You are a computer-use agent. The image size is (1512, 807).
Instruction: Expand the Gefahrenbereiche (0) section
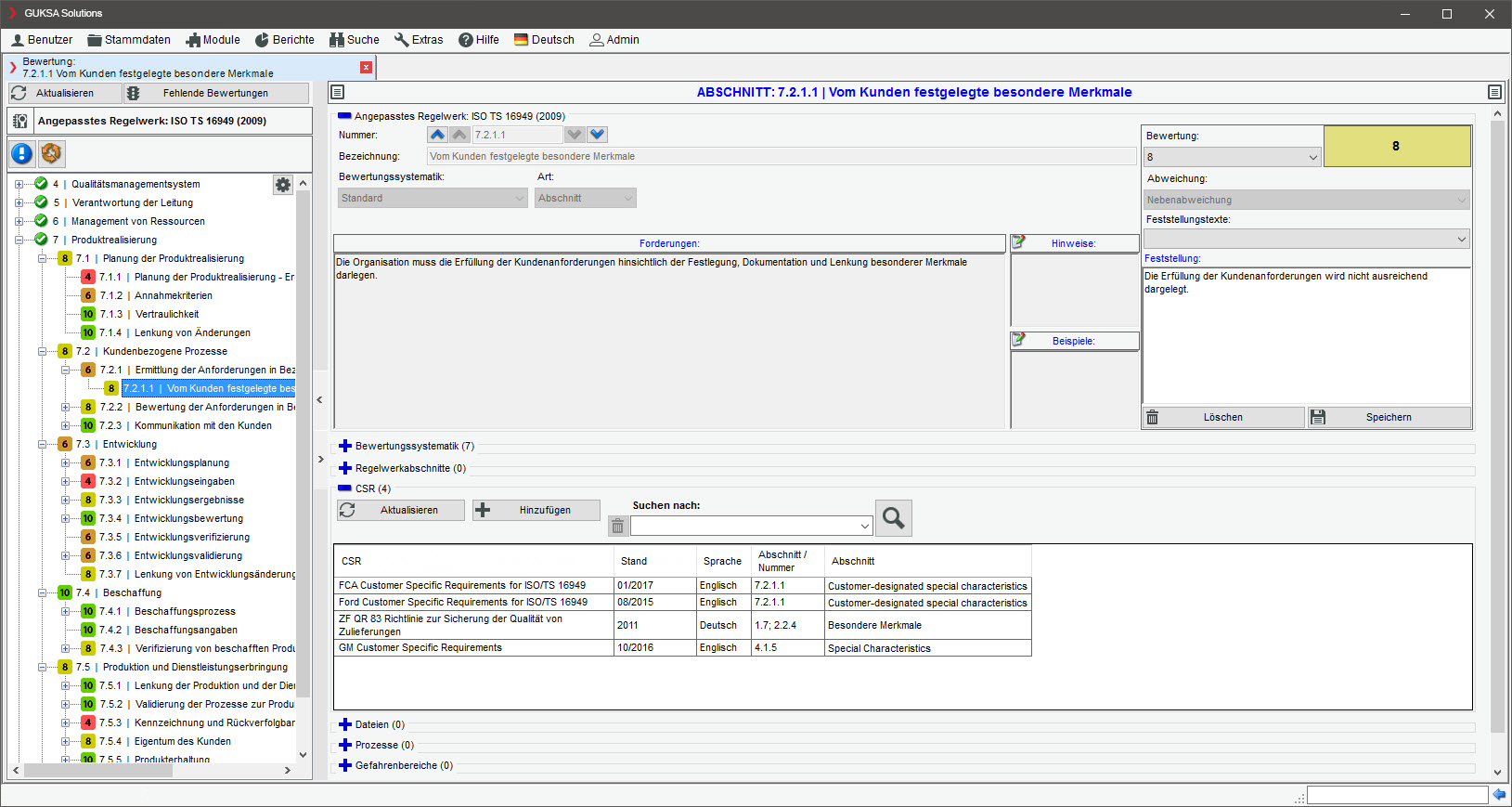click(345, 765)
